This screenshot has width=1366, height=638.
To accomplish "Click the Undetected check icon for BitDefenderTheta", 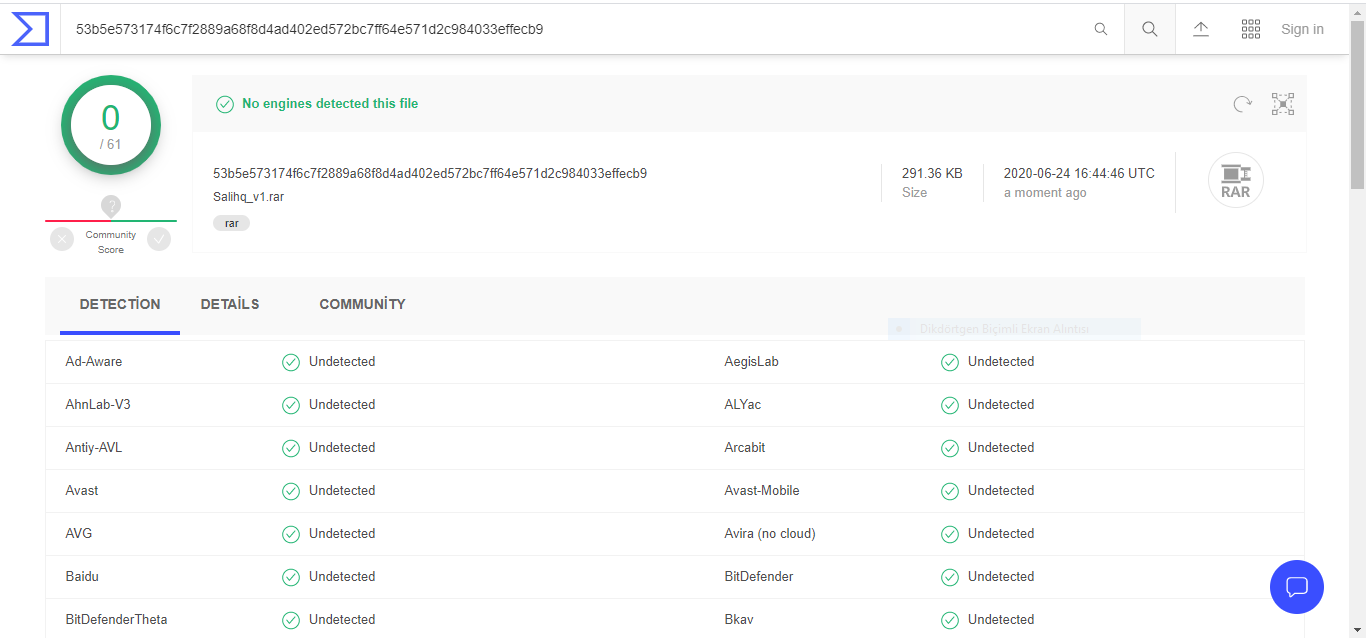I will coord(291,620).
